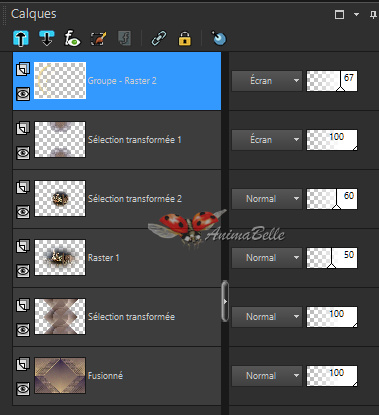The width and height of the screenshot is (379, 415).
Task: Select thumbnail of Sélection transformée 2 layer
Action: pyautogui.click(x=60, y=198)
